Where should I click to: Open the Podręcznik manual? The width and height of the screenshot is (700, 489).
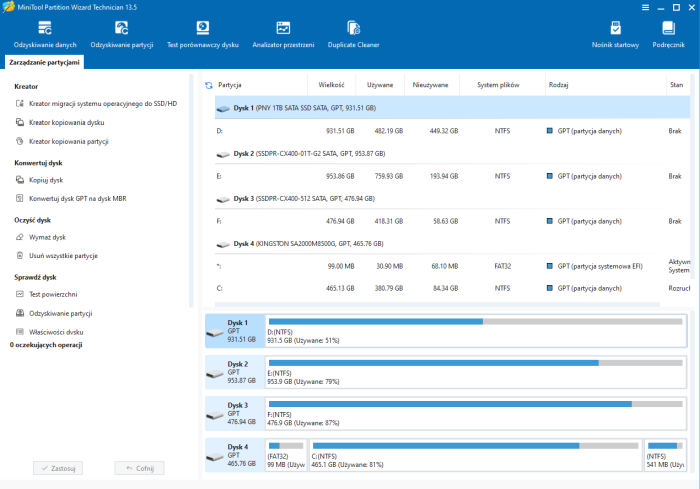click(x=668, y=35)
